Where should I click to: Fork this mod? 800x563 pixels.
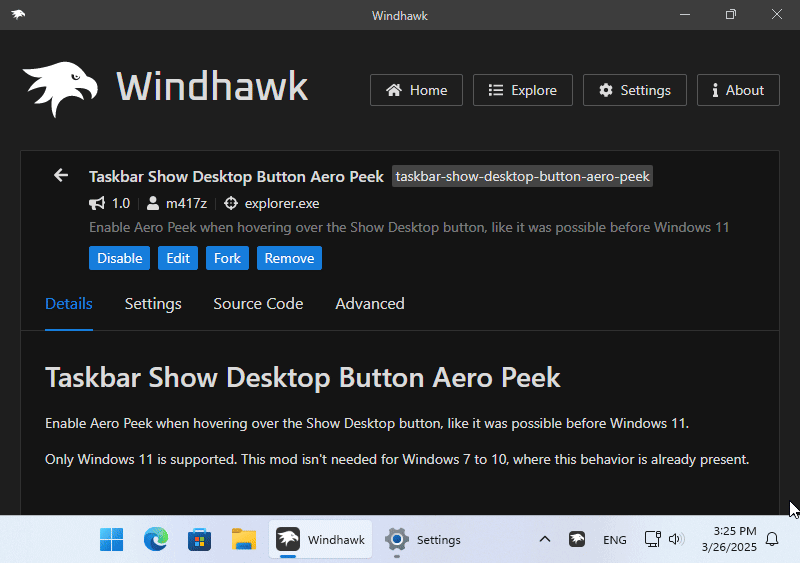pyautogui.click(x=227, y=258)
